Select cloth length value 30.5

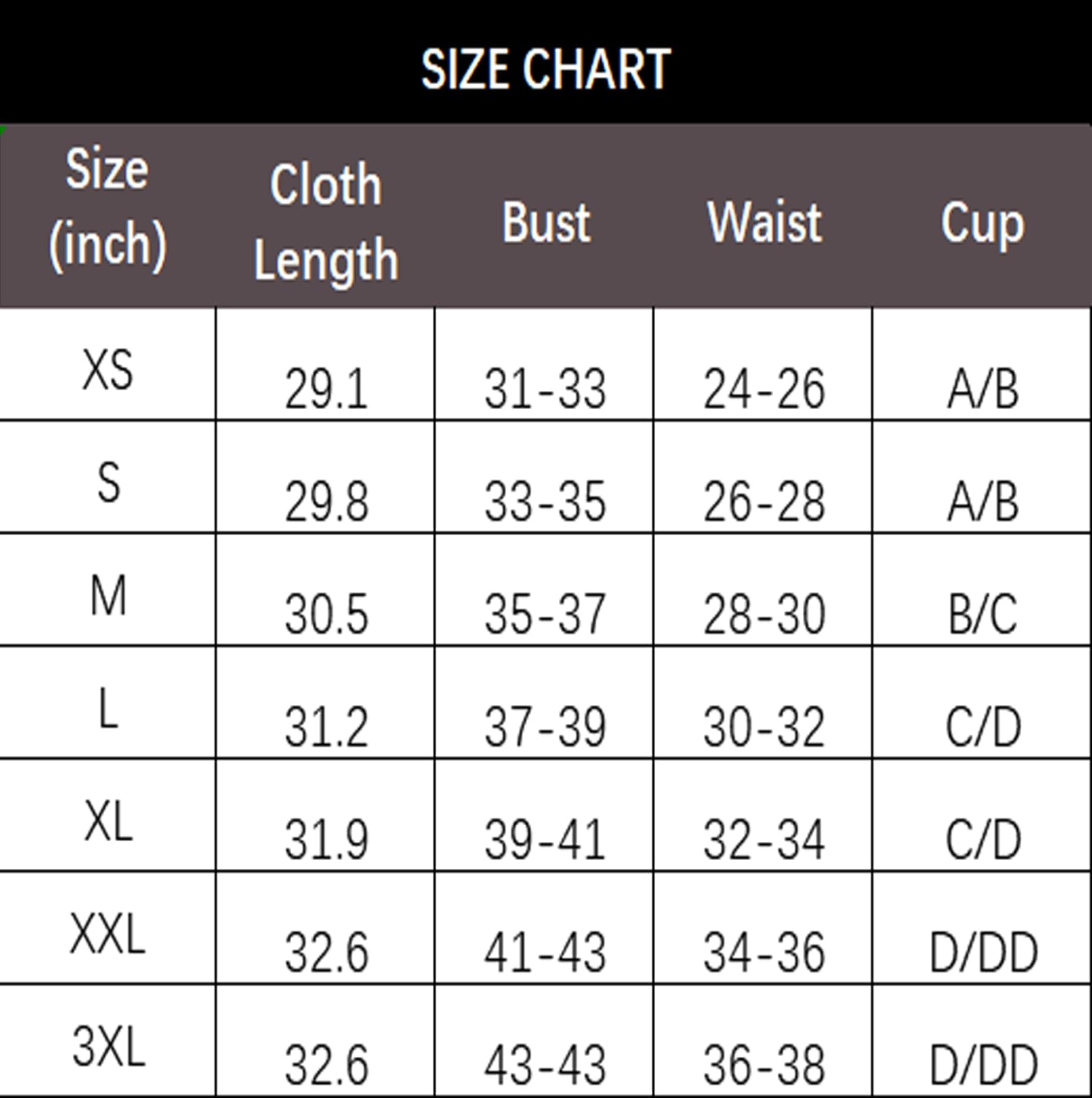point(326,614)
